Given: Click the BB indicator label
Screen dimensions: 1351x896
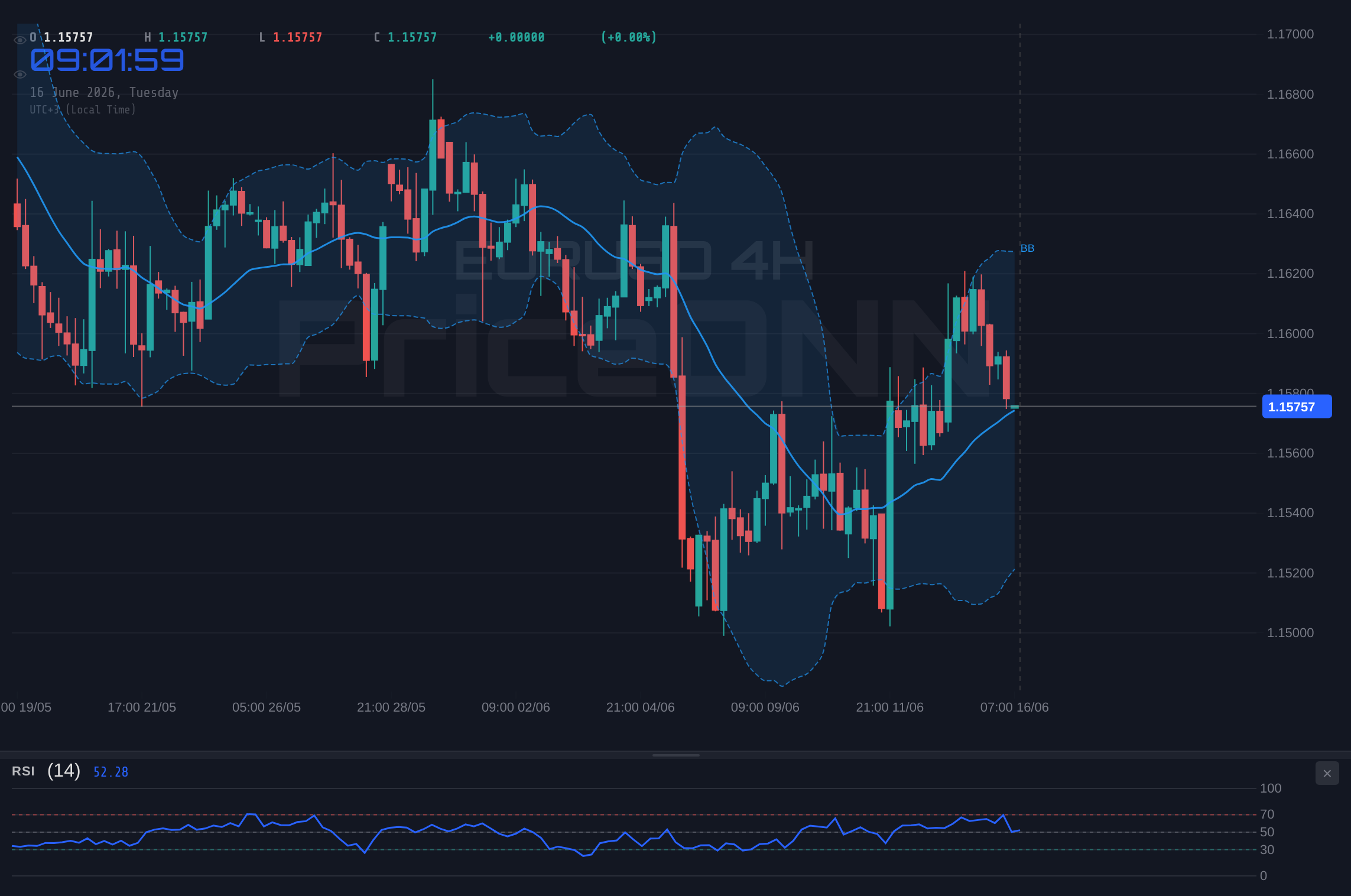Looking at the screenshot, I should (x=1027, y=248).
